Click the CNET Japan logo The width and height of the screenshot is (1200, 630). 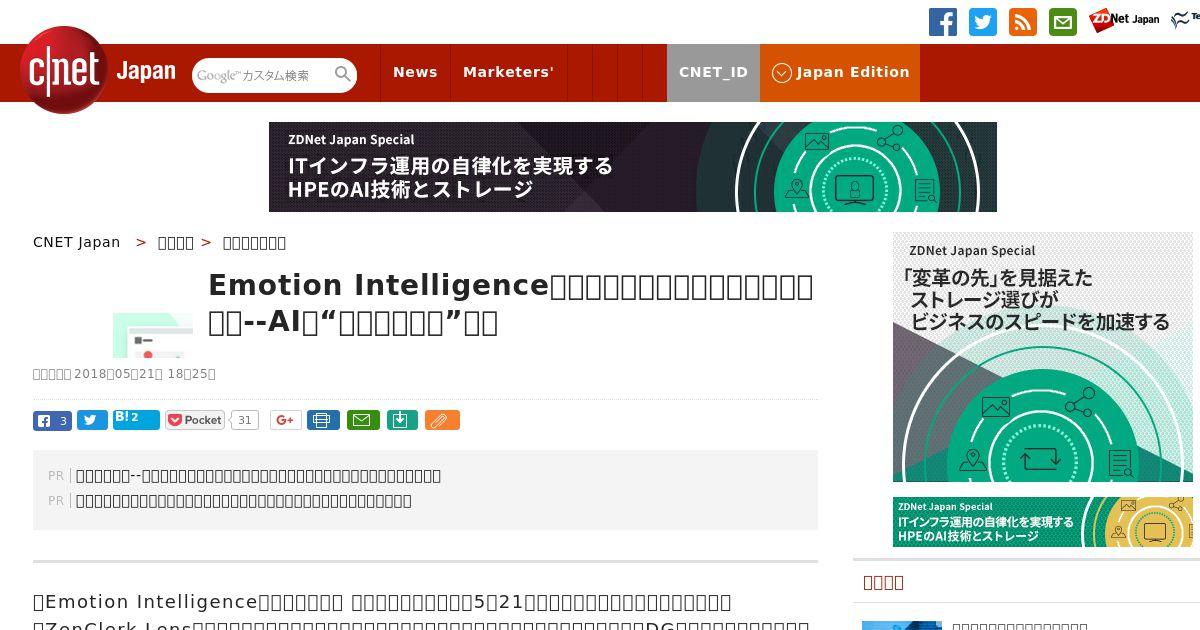[x=98, y=70]
